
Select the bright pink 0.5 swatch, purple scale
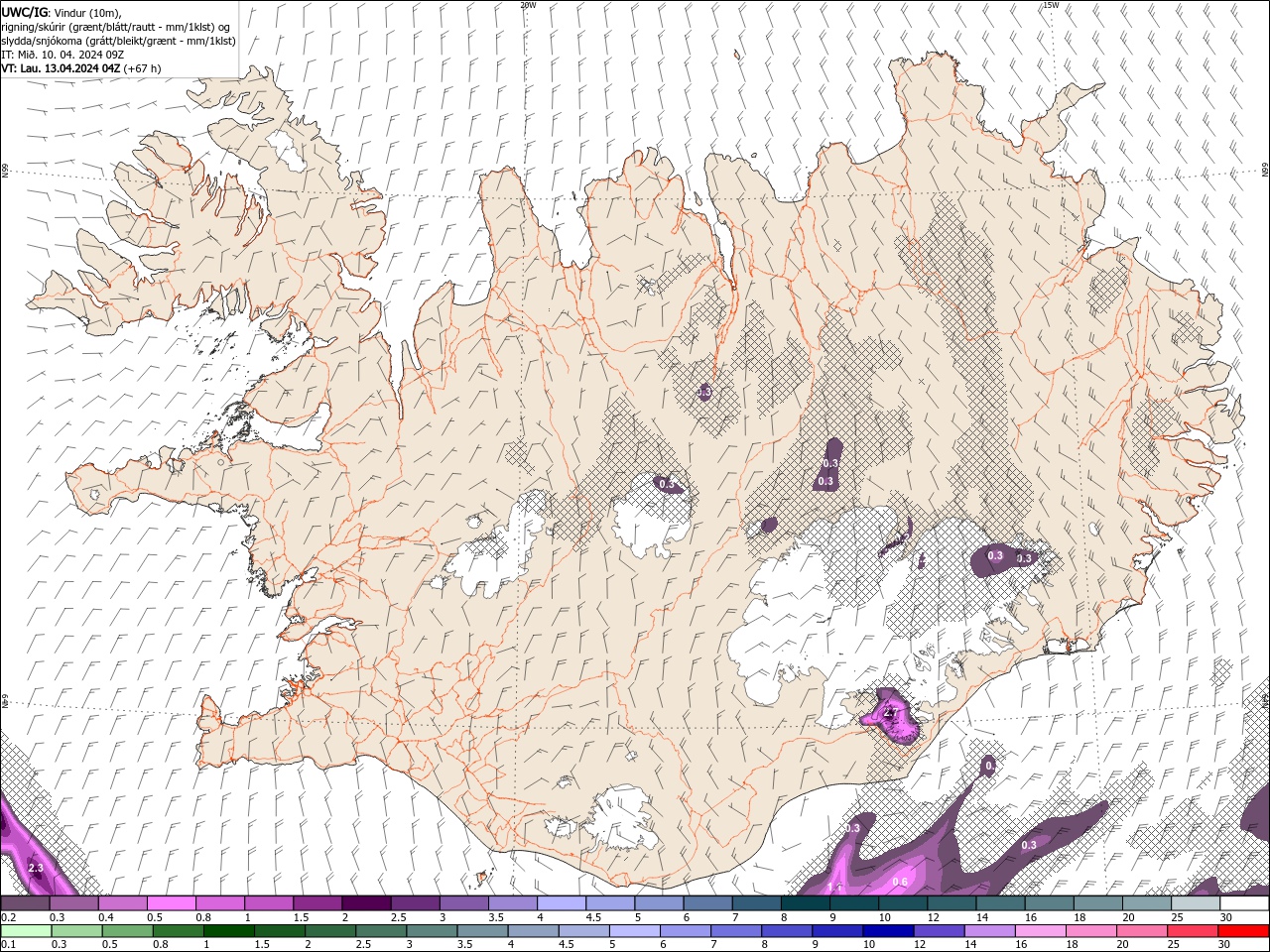click(x=171, y=903)
